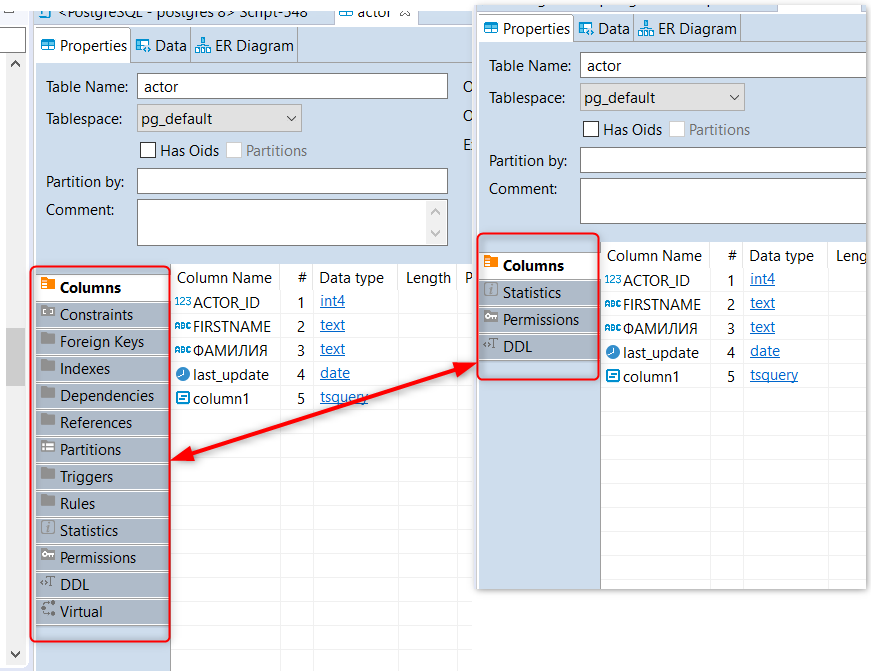871x671 pixels.
Task: Click inside the Table Name field
Action: (291, 86)
